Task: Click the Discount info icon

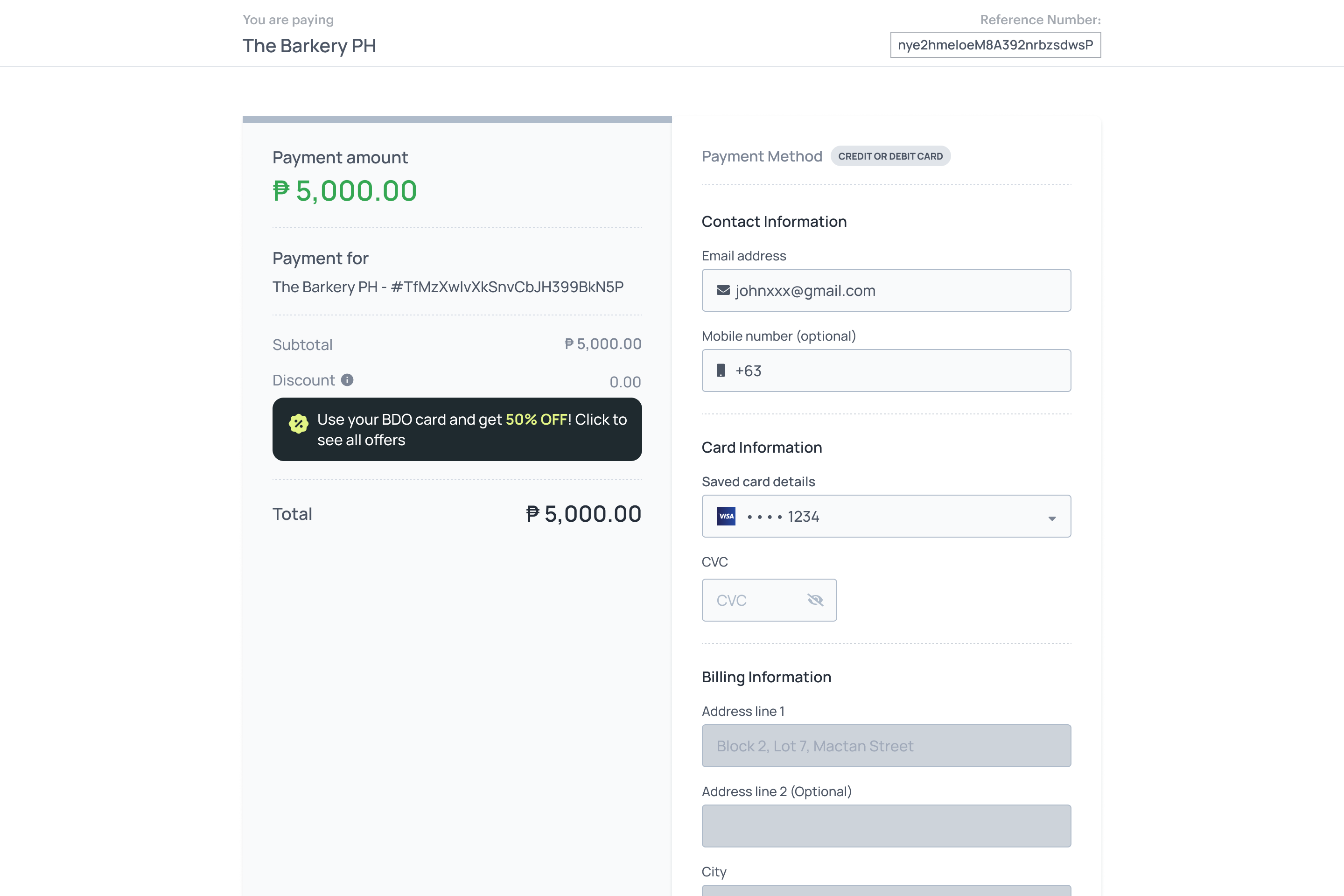Action: pos(347,380)
